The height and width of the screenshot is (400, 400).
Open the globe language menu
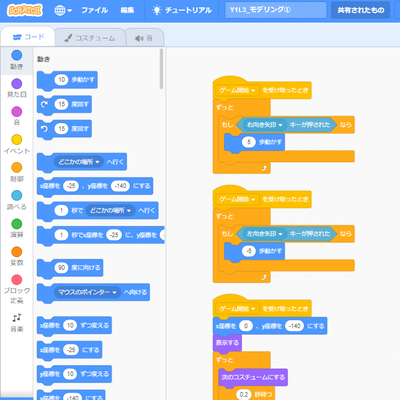[x=63, y=10]
